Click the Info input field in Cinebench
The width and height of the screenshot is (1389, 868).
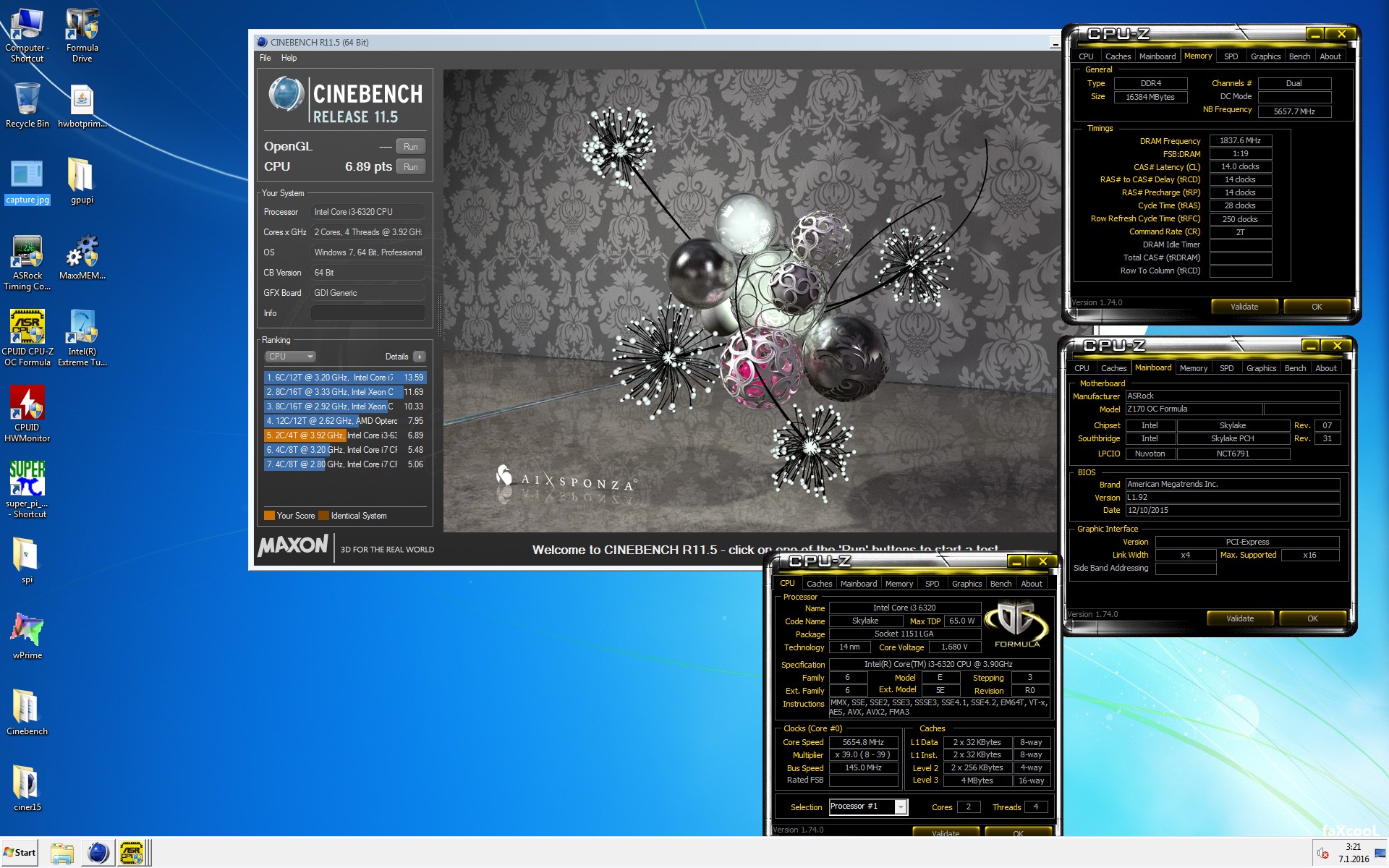point(368,313)
